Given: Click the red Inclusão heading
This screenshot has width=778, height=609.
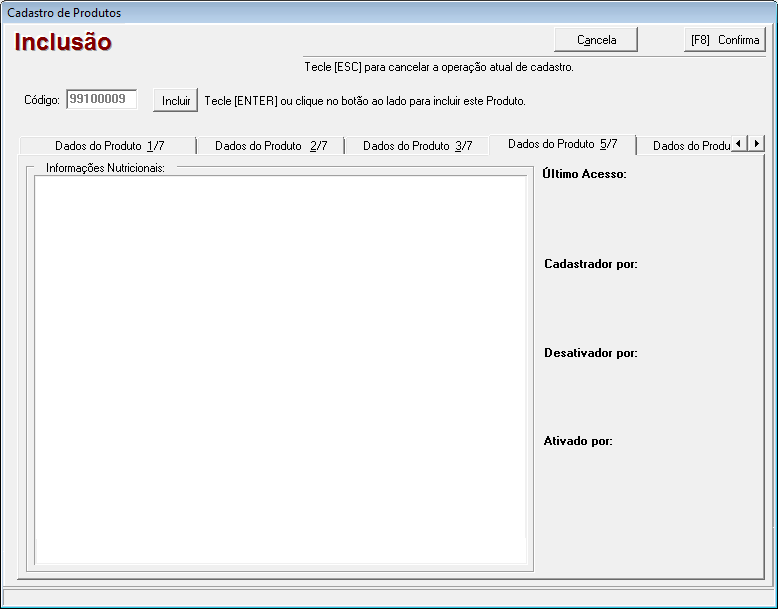Looking at the screenshot, I should (x=63, y=42).
